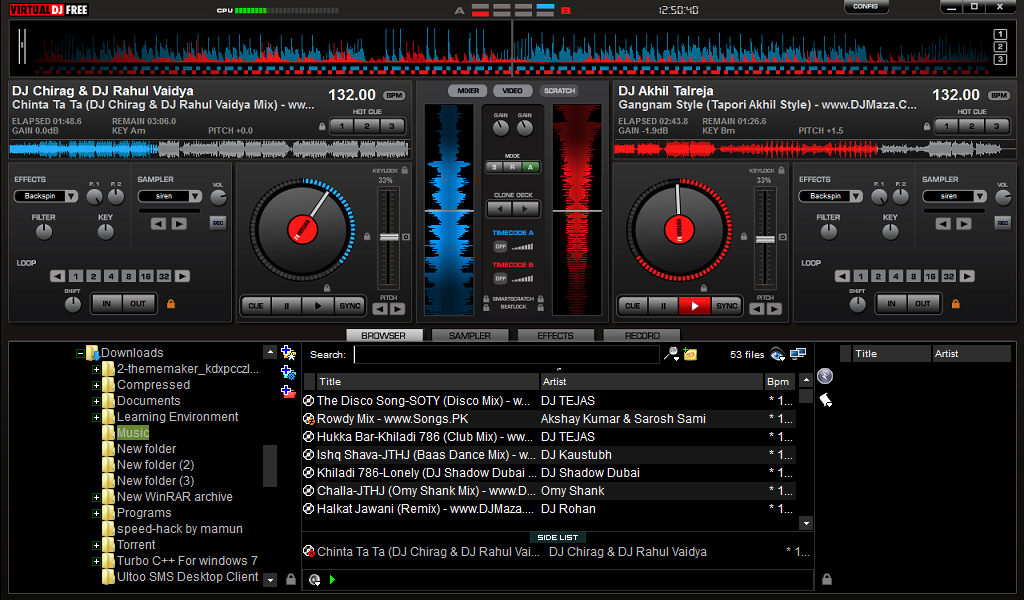
Task: Select waveform zoom level 2
Action: [x=1000, y=46]
